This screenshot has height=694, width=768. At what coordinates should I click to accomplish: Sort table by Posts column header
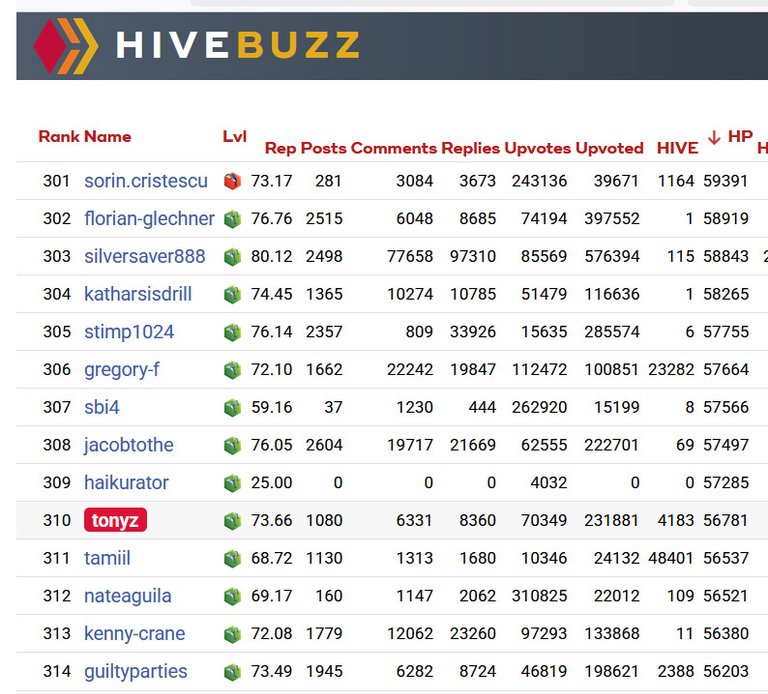(x=323, y=148)
